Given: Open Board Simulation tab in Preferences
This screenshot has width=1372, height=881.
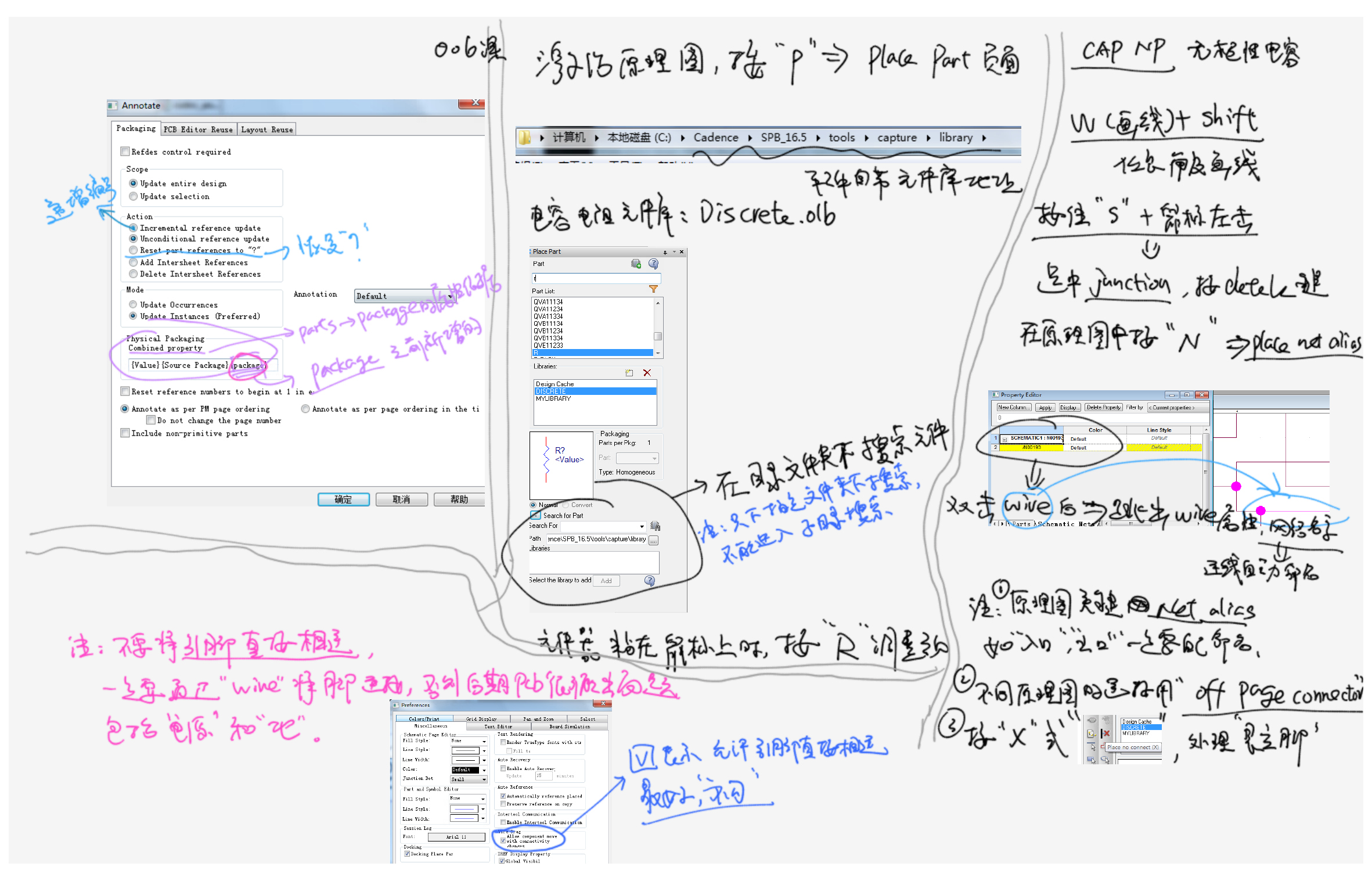Looking at the screenshot, I should pos(570,727).
